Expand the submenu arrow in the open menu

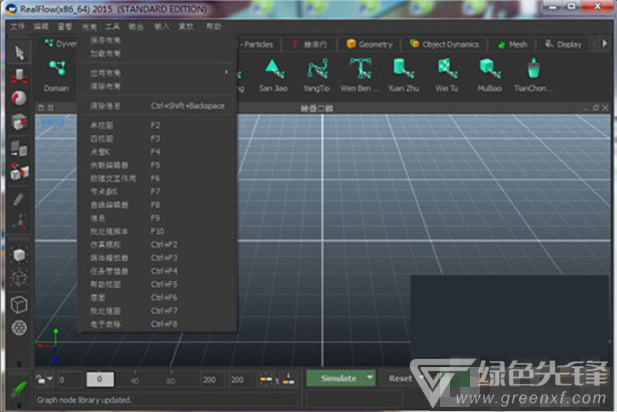coord(226,72)
